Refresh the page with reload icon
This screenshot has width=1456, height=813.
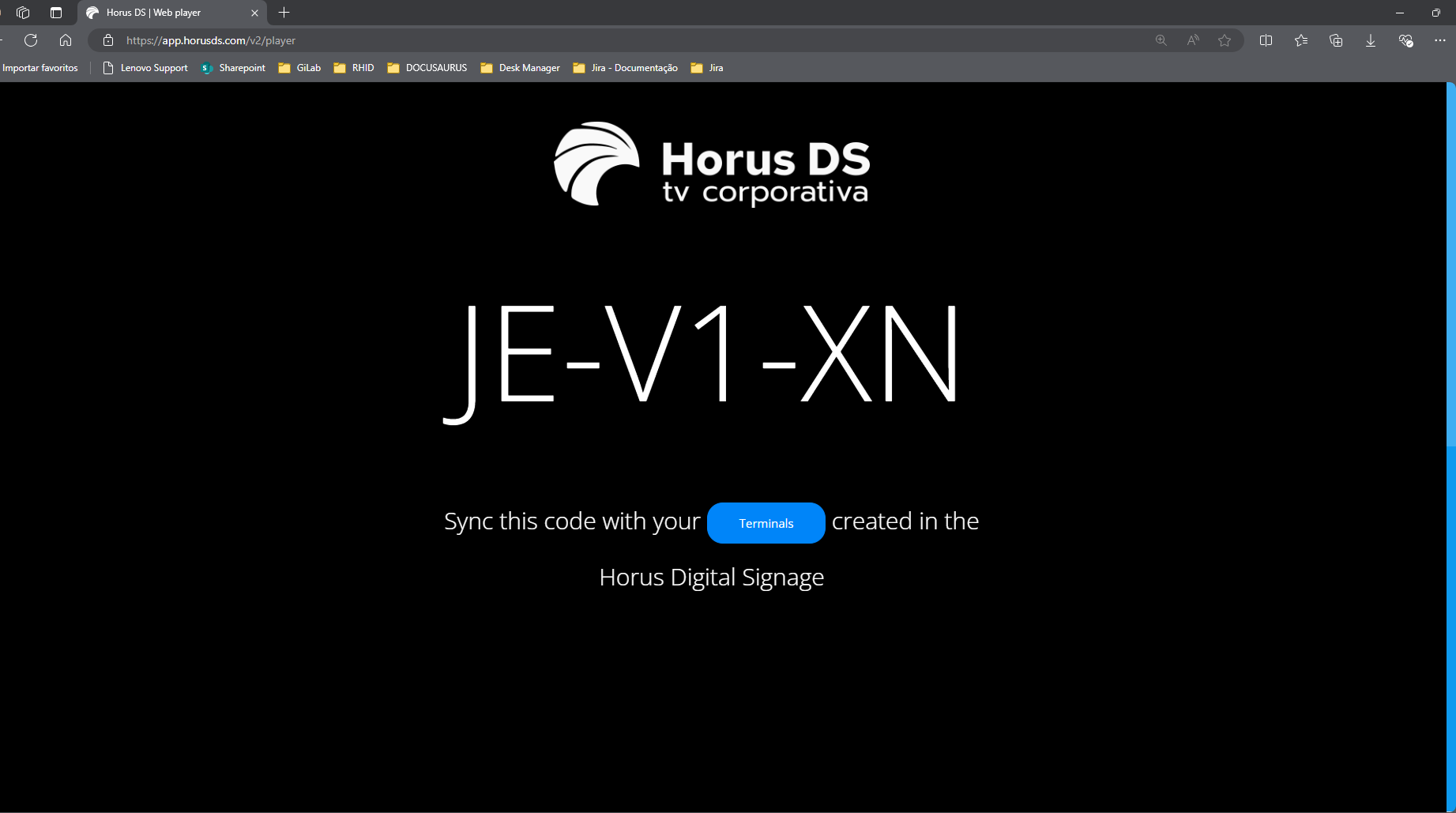pos(31,40)
